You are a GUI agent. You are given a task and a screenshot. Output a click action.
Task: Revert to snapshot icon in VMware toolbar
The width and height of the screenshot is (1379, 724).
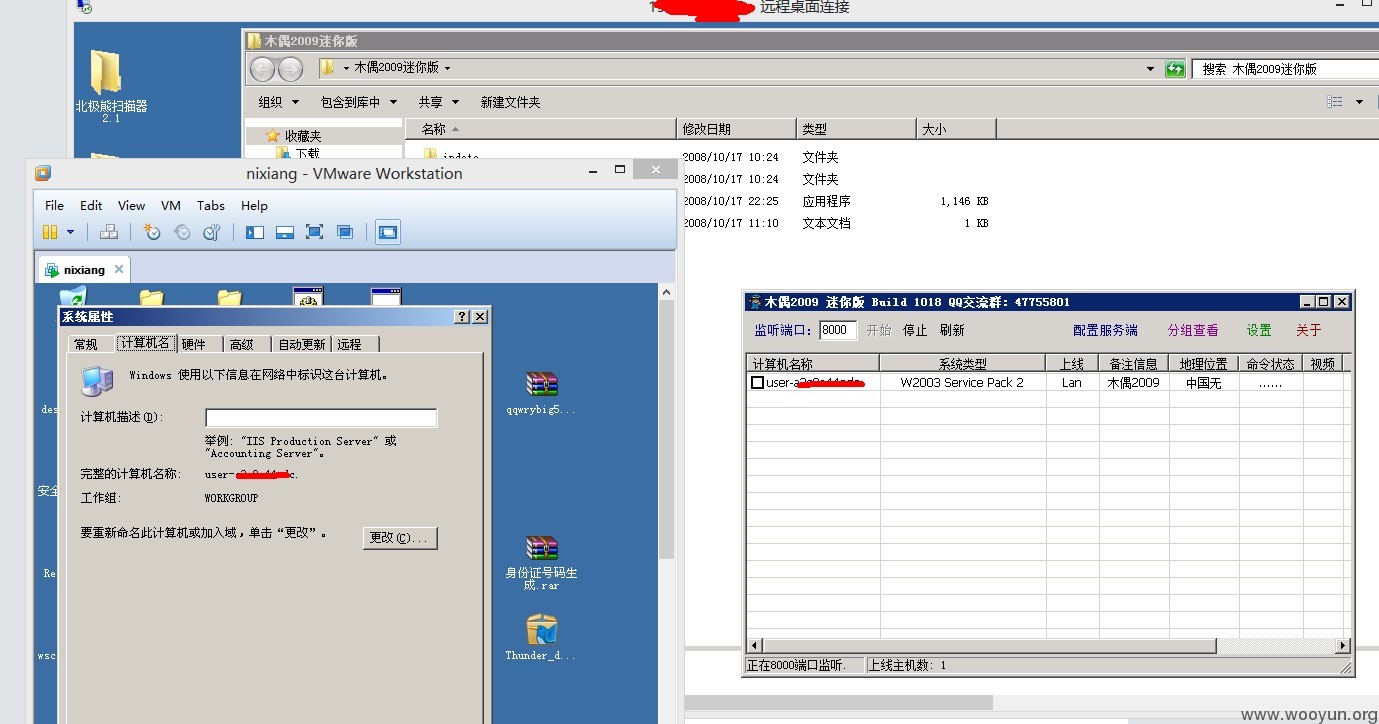[x=182, y=232]
